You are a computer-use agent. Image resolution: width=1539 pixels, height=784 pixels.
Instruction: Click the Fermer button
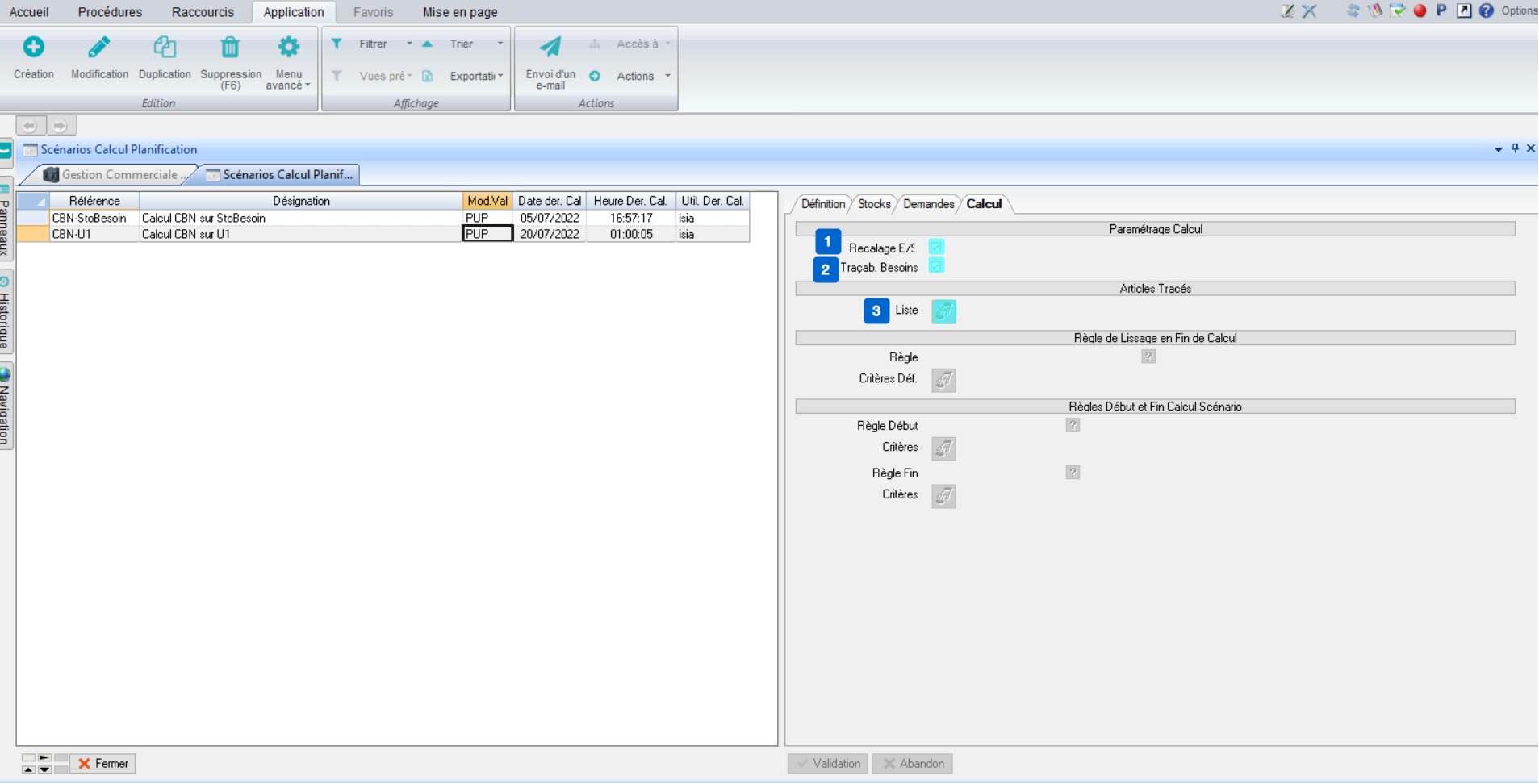point(103,763)
